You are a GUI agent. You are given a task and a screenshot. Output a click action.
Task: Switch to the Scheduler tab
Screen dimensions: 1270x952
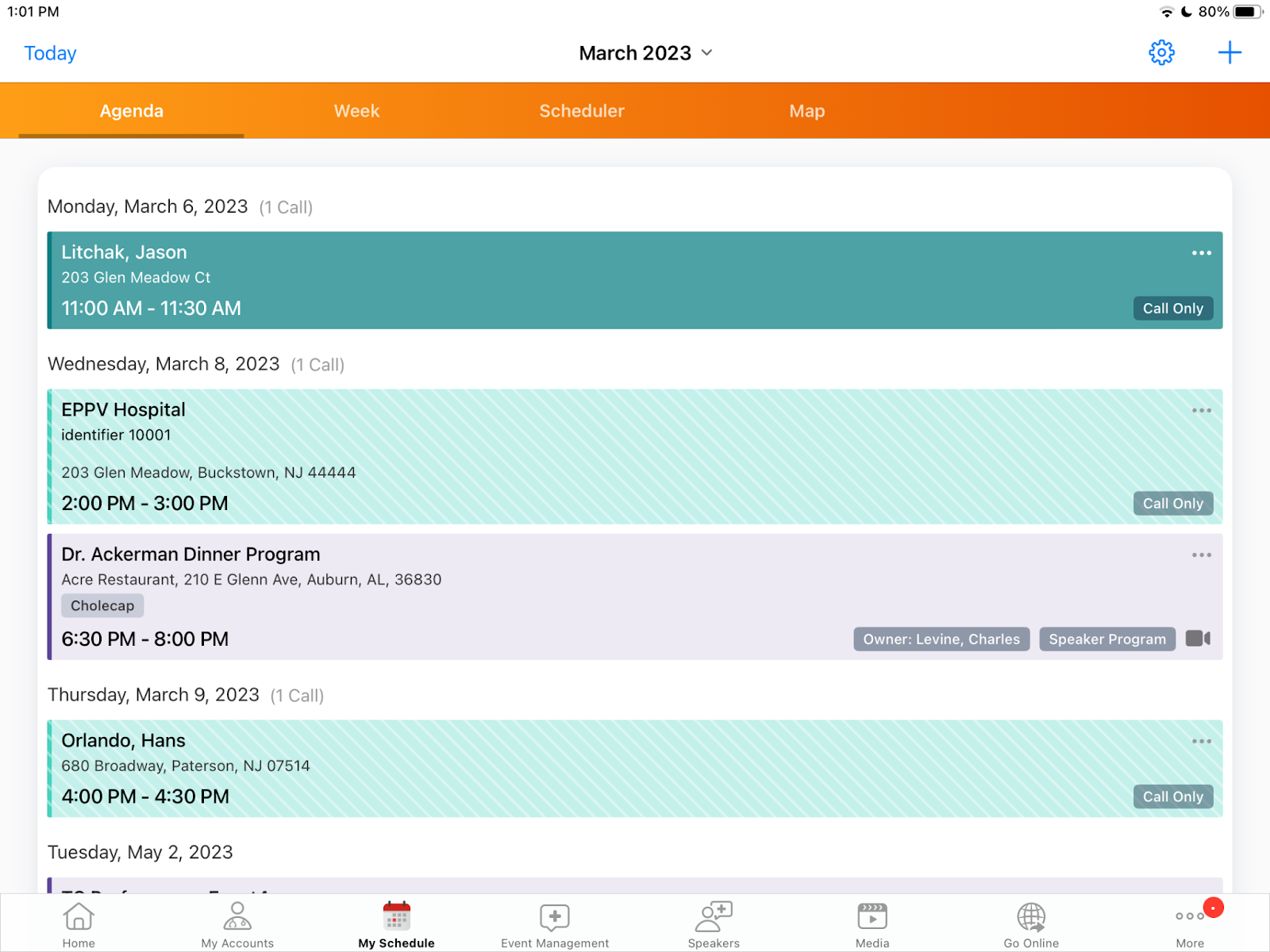[x=582, y=111]
